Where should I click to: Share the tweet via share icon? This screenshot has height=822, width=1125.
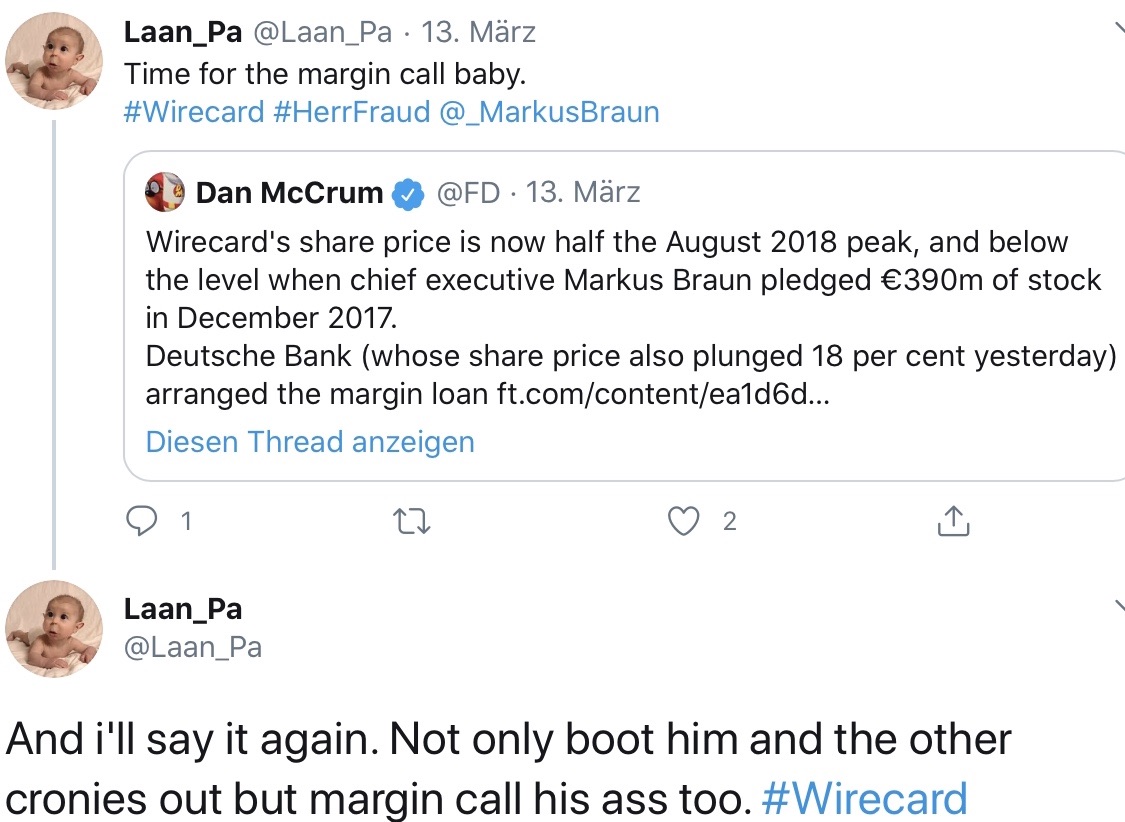tap(953, 521)
